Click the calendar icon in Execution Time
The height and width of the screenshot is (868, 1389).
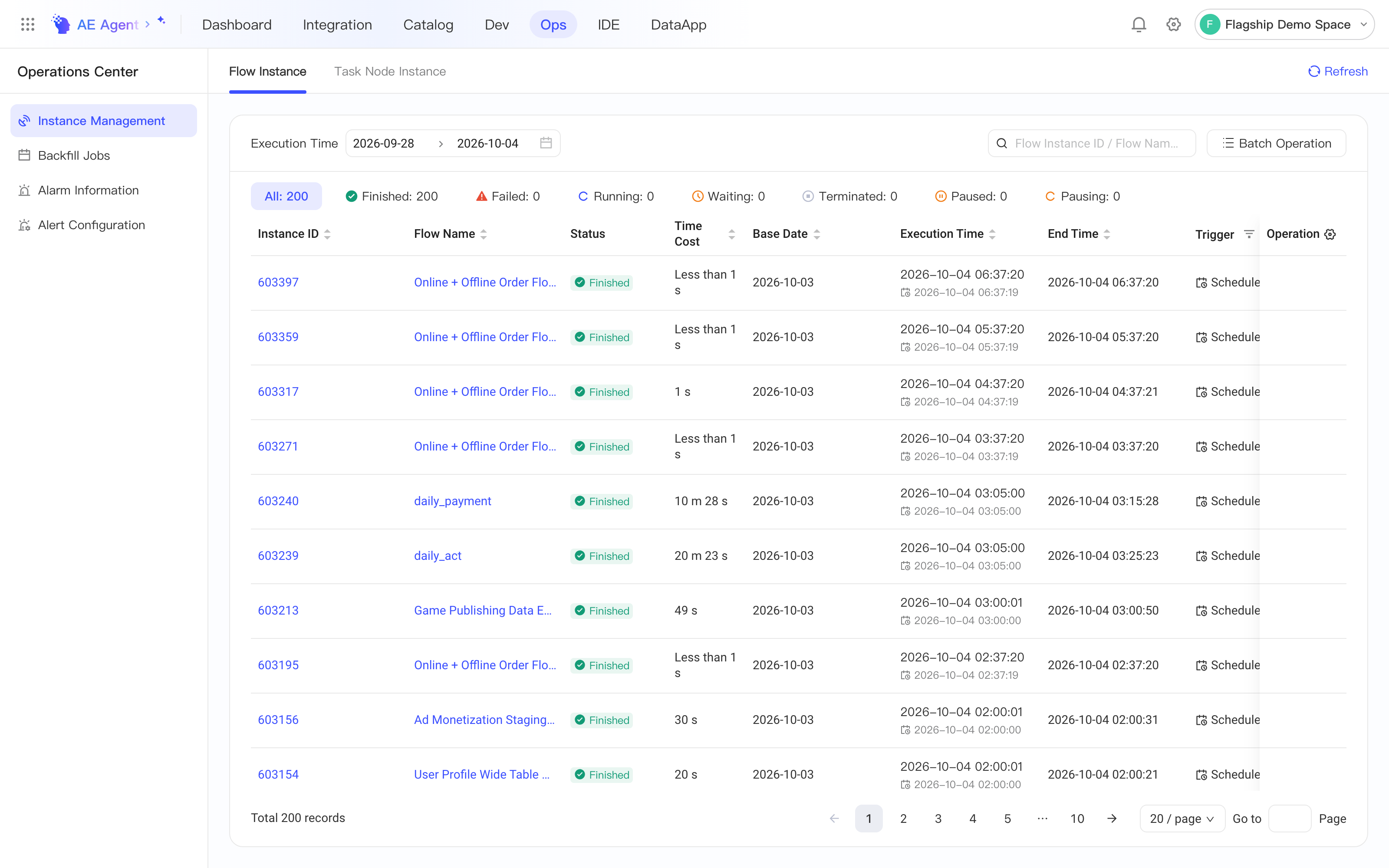coord(546,143)
